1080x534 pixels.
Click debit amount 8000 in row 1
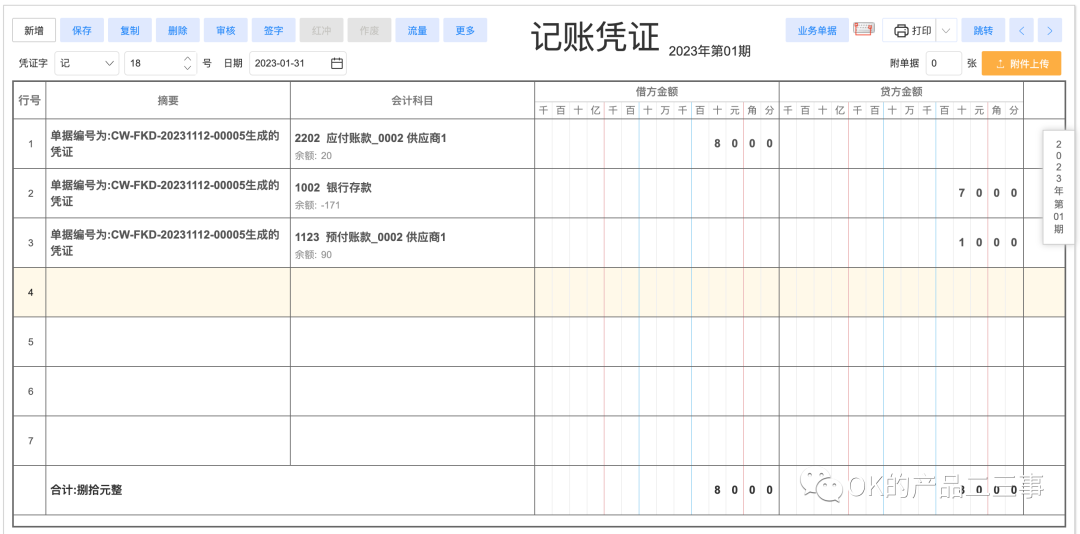[x=743, y=144]
